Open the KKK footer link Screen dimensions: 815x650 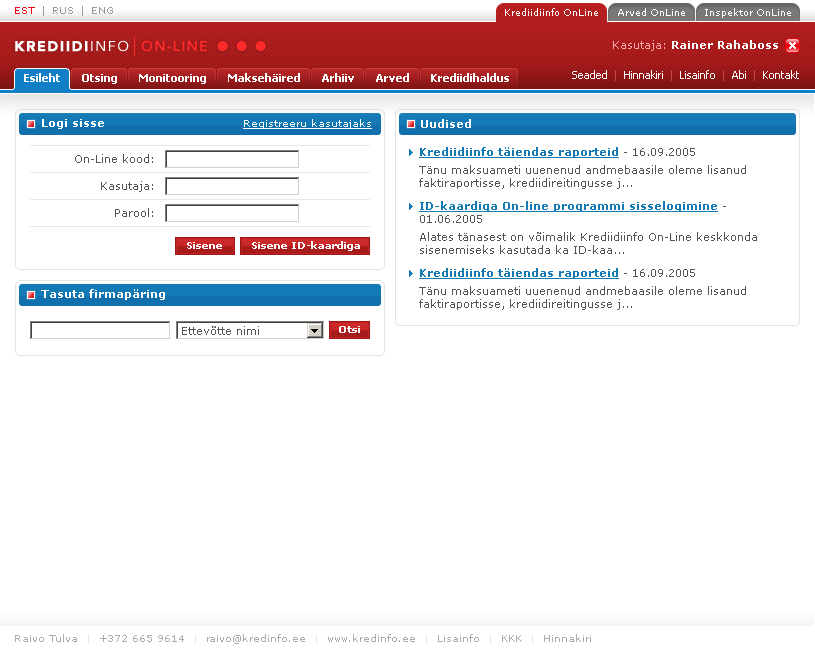[511, 639]
